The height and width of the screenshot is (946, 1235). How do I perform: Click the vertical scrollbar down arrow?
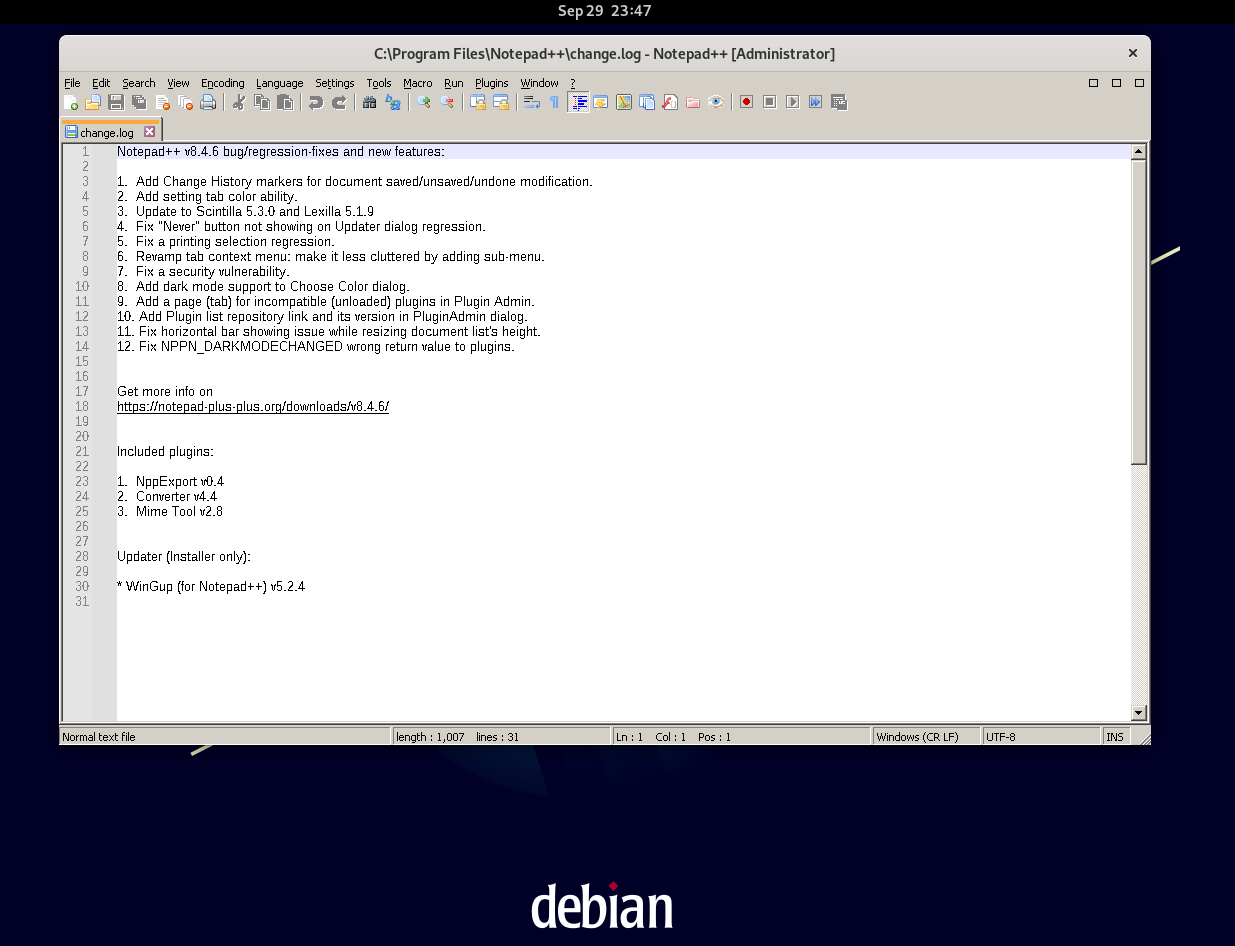(1139, 713)
